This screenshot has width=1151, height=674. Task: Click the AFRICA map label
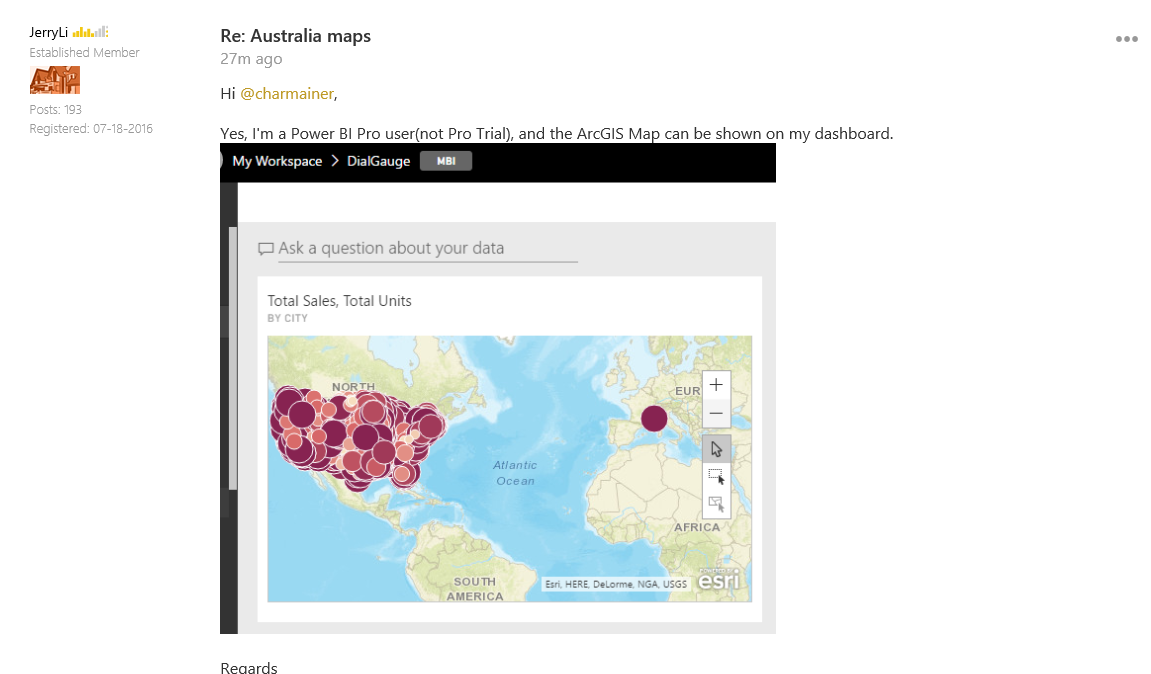point(697,527)
